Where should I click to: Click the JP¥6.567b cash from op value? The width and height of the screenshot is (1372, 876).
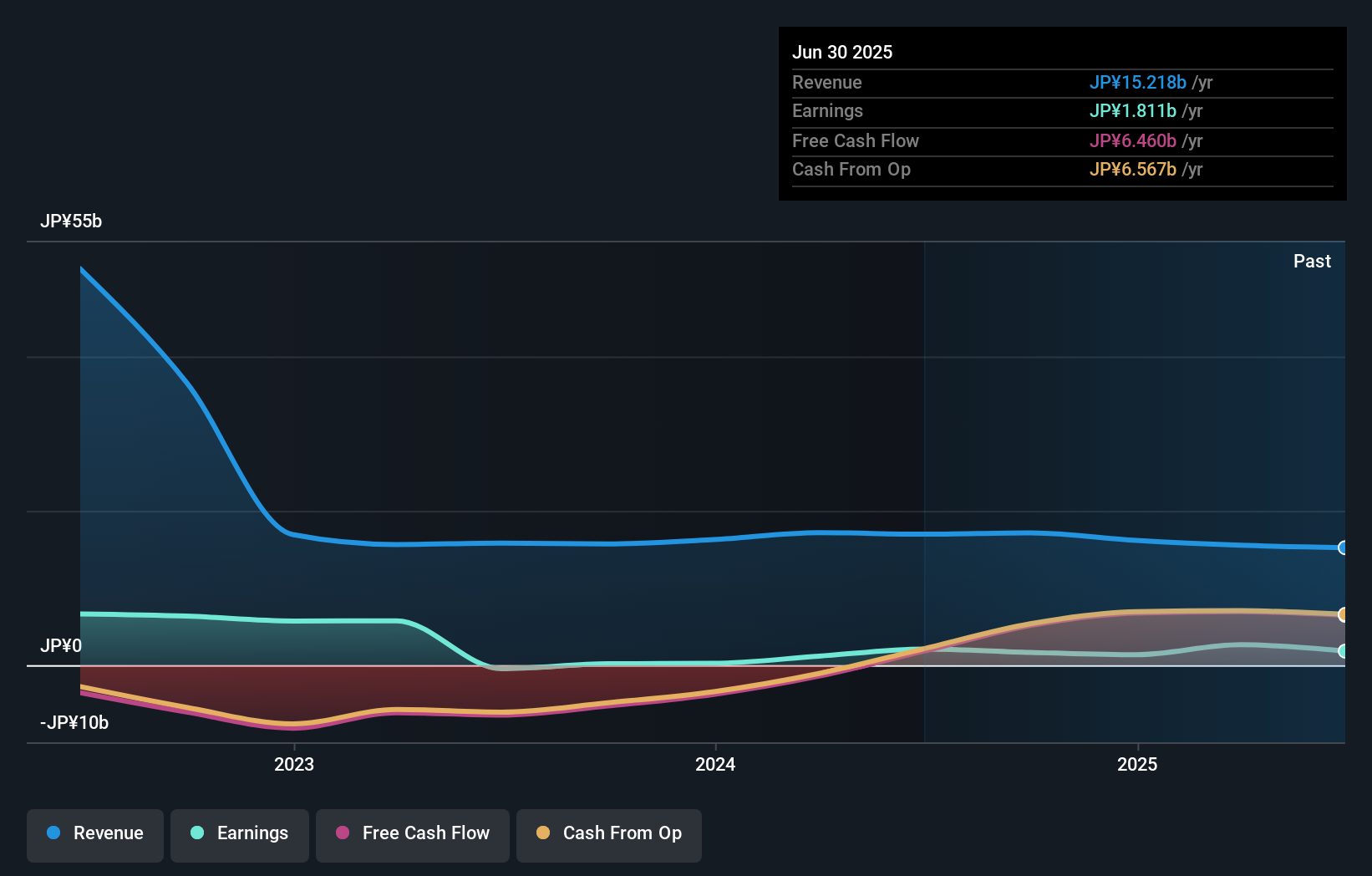pyautogui.click(x=1132, y=169)
